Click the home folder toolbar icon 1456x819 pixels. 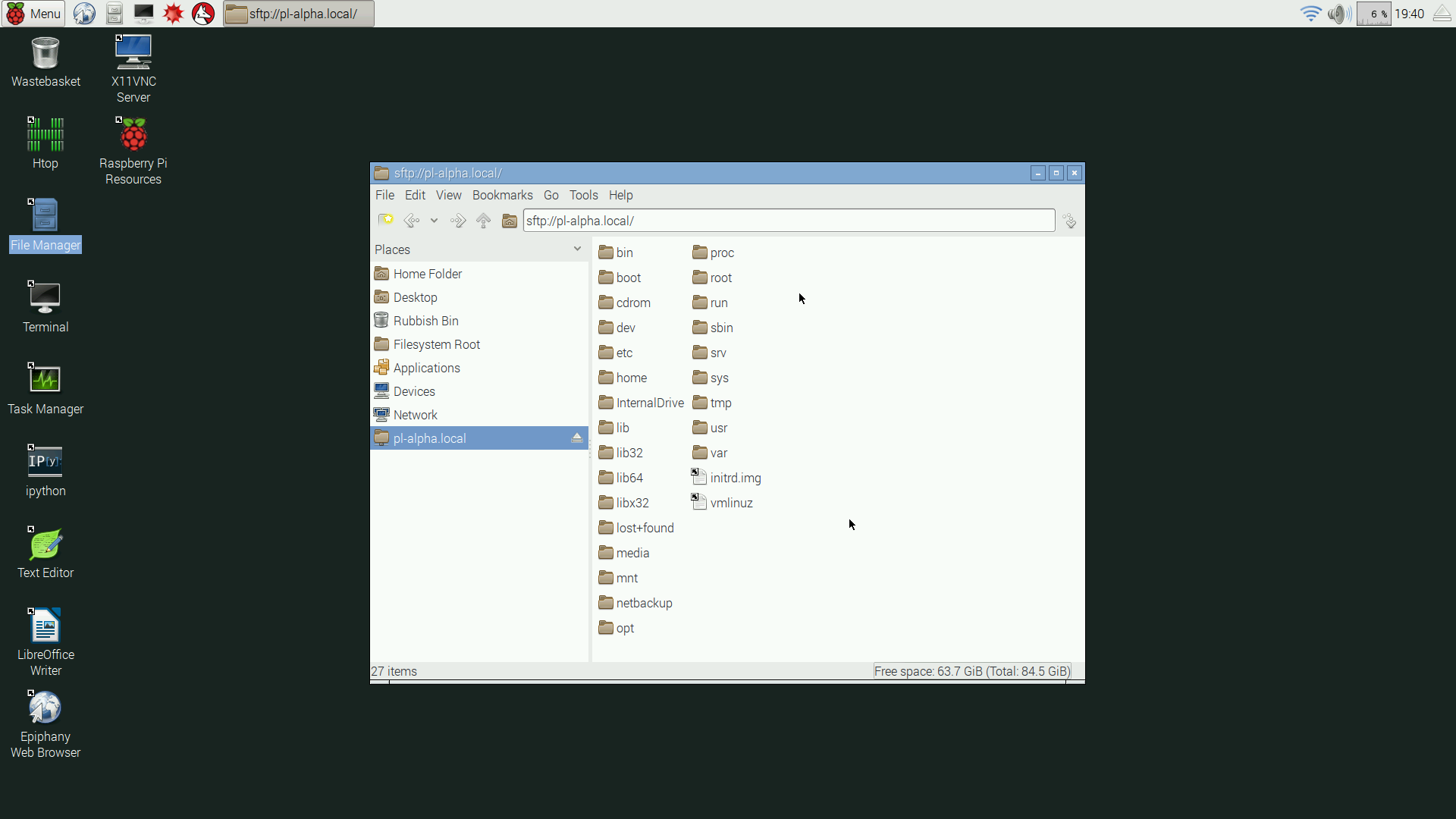509,221
